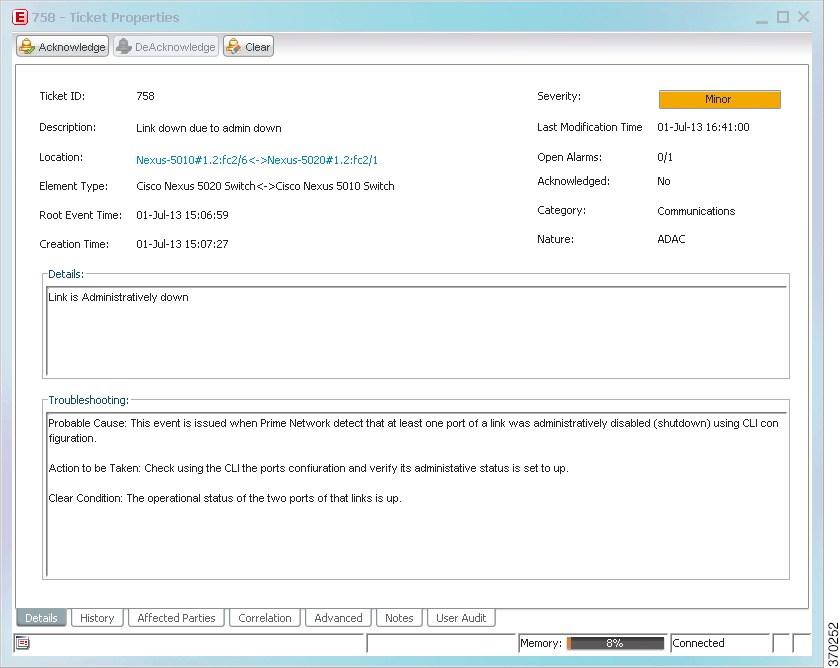This screenshot has width=840, height=668.
Task: Close the Ticket Properties window
Action: (804, 17)
